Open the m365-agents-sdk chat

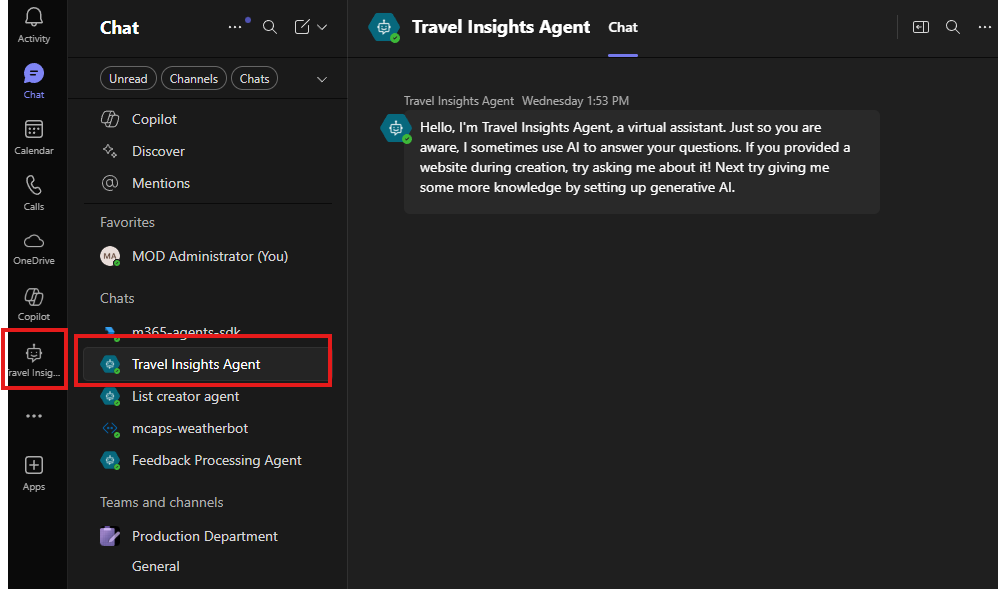click(208, 330)
